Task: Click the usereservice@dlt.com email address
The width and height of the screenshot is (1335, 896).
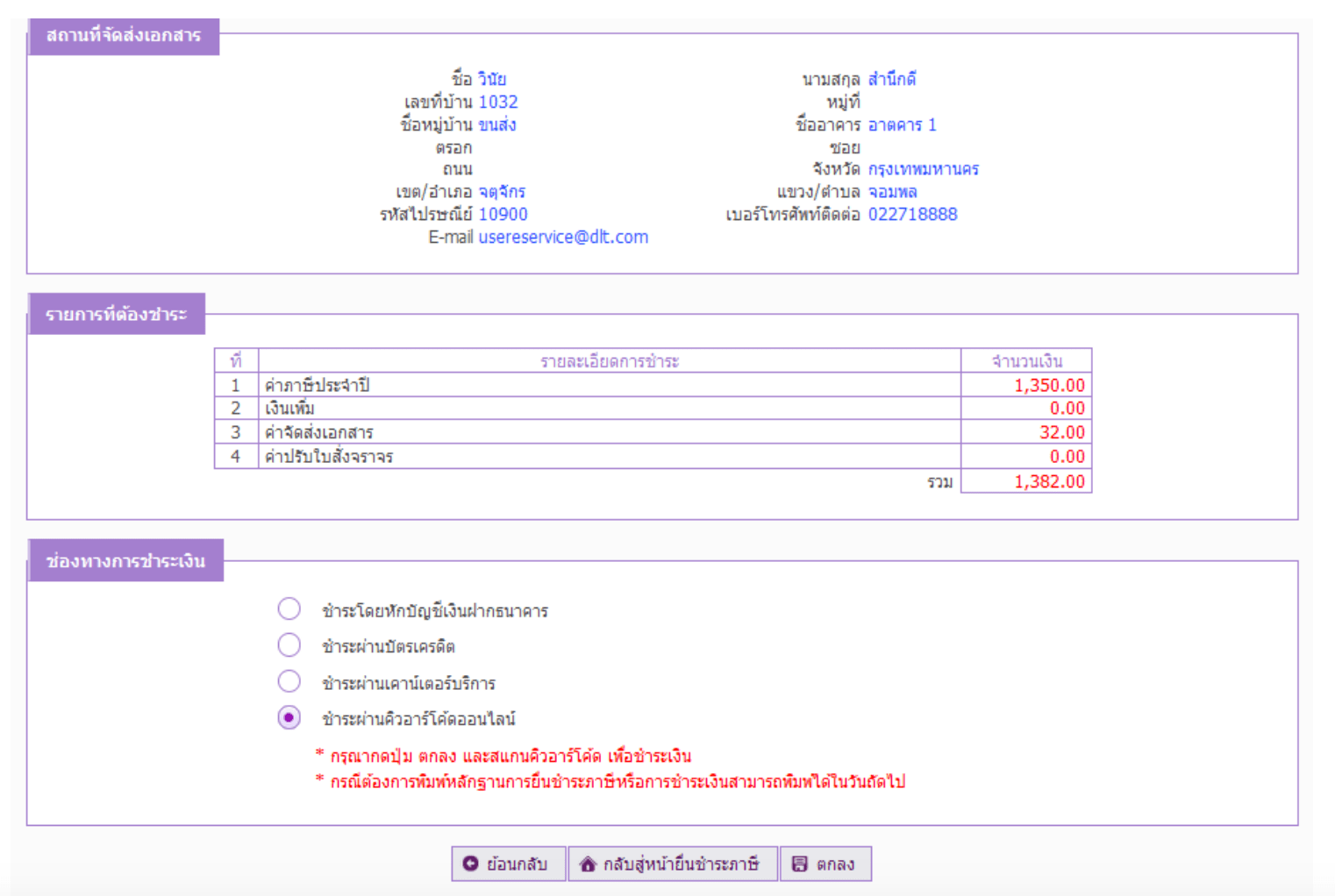Action: [x=563, y=238]
